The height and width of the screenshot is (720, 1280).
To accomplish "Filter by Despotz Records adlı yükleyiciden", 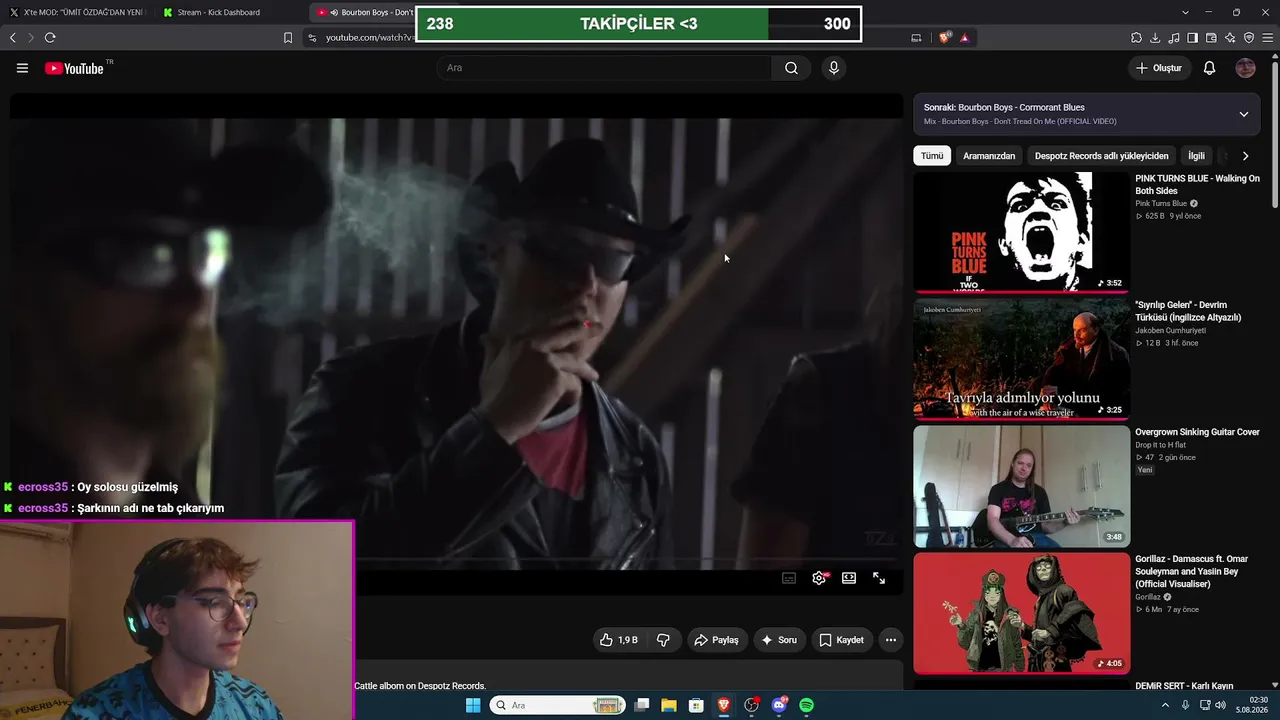I will pos(1102,156).
